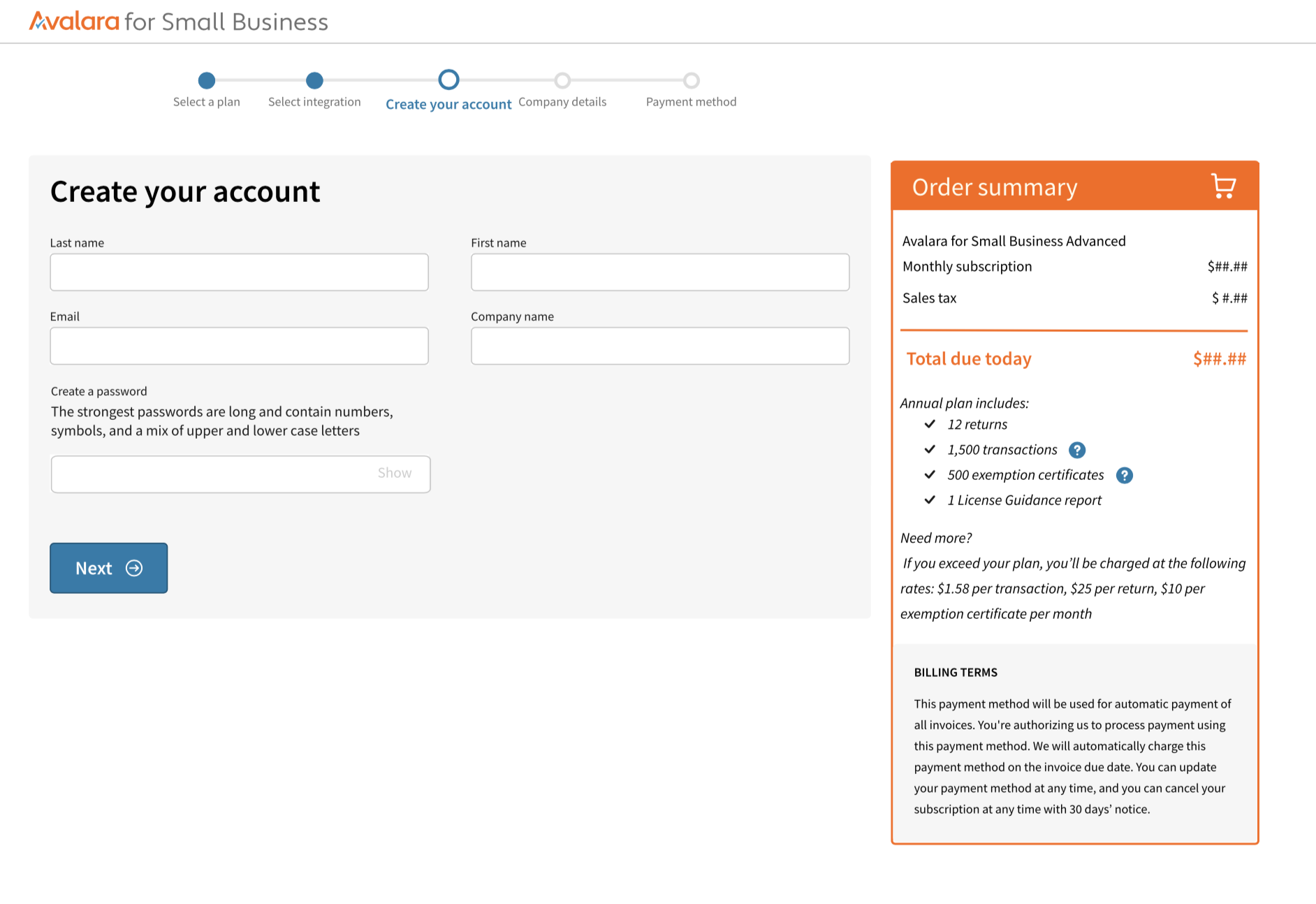Viewport: 1316px width, 904px height.
Task: Click the Company details step circle
Action: click(x=562, y=80)
